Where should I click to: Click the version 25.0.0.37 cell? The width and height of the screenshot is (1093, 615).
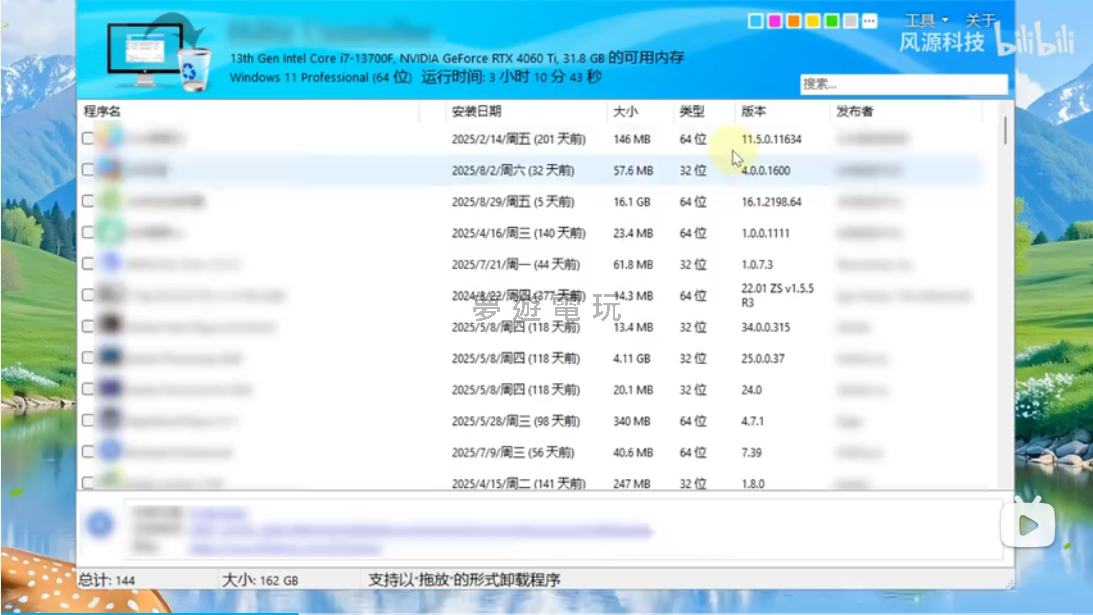click(x=763, y=358)
